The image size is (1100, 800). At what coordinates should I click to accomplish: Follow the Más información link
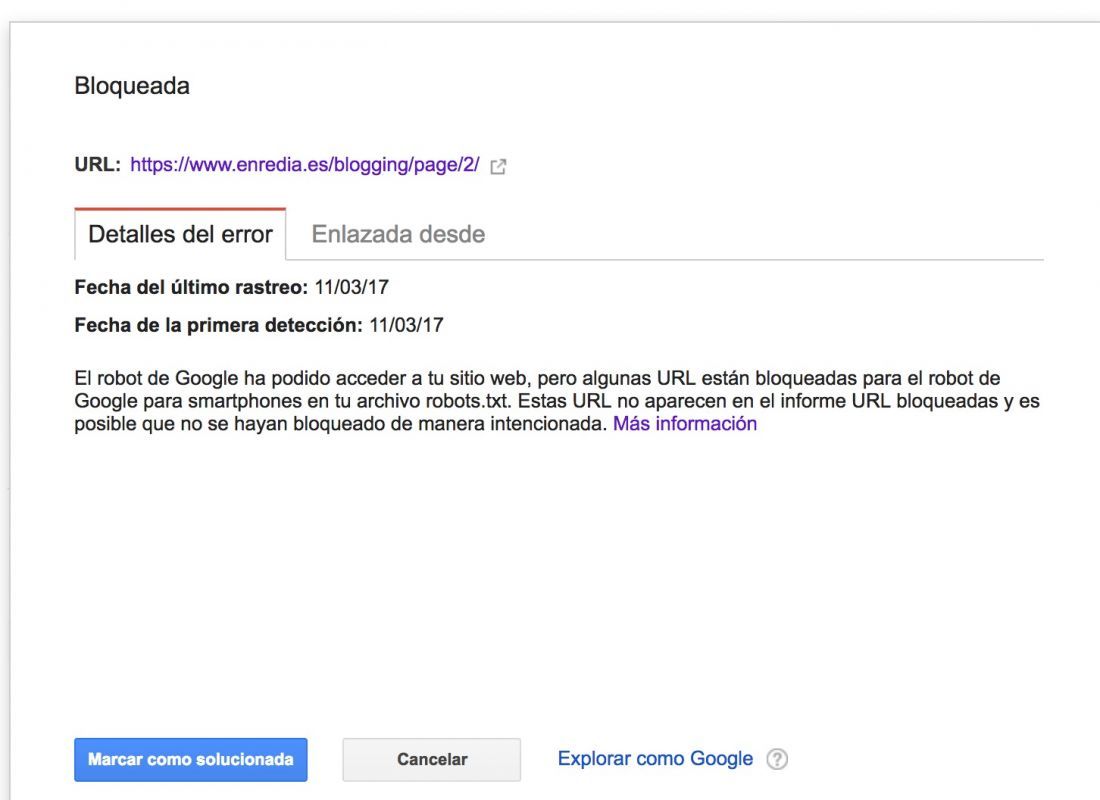(685, 424)
